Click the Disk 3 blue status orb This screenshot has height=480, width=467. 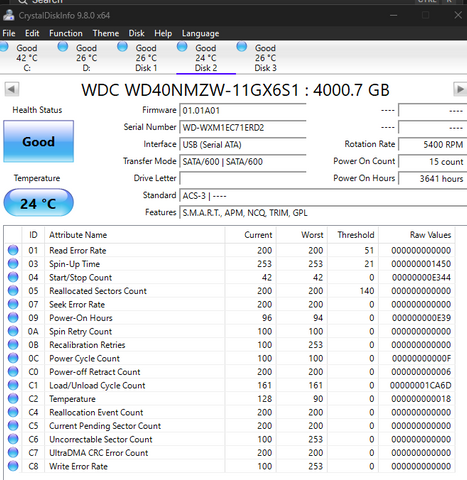[242, 46]
